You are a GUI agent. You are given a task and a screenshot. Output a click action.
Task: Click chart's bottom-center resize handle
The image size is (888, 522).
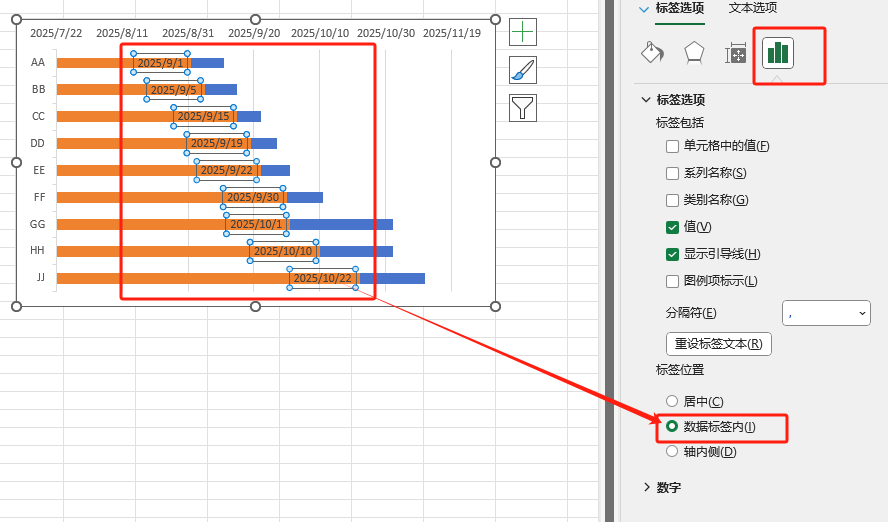(x=255, y=306)
